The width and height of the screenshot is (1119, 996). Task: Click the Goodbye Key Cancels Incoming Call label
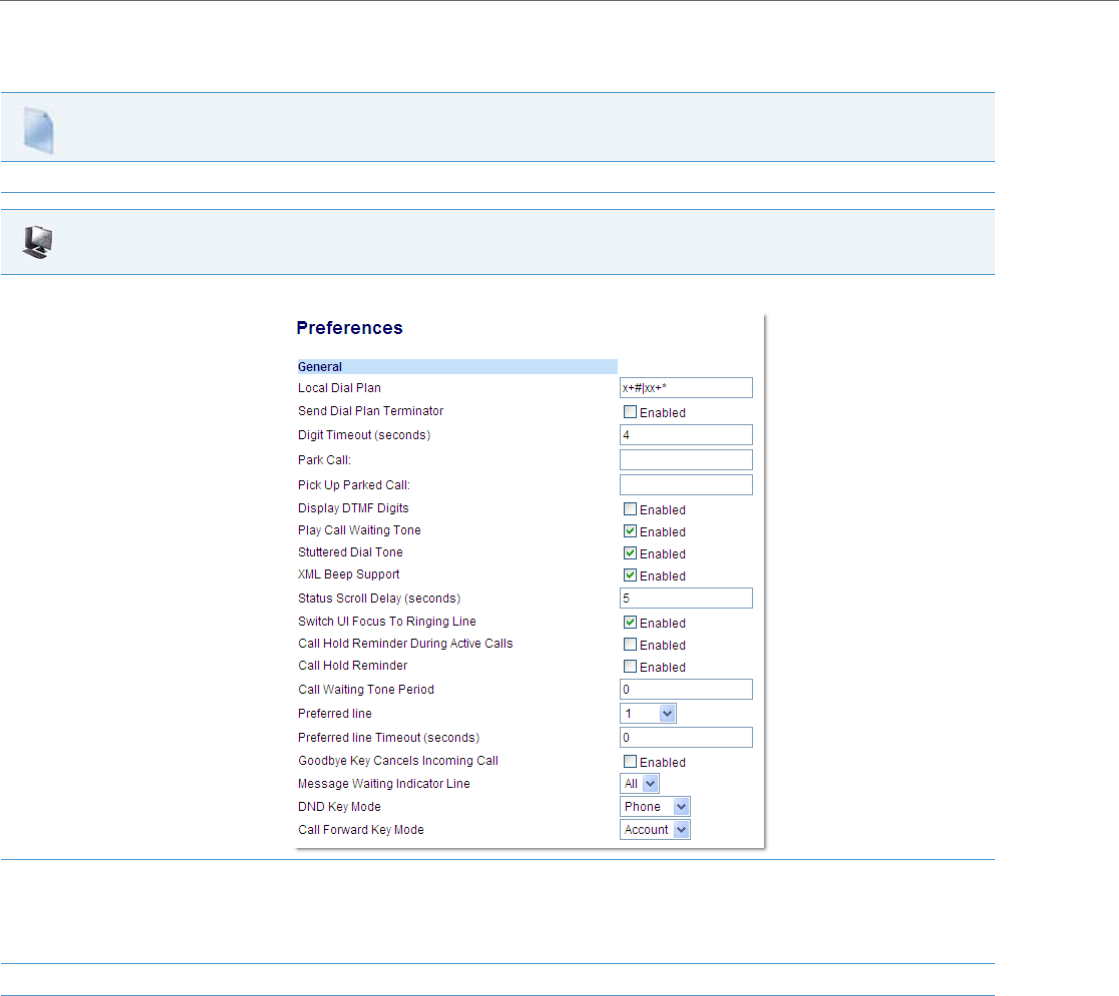(398, 761)
